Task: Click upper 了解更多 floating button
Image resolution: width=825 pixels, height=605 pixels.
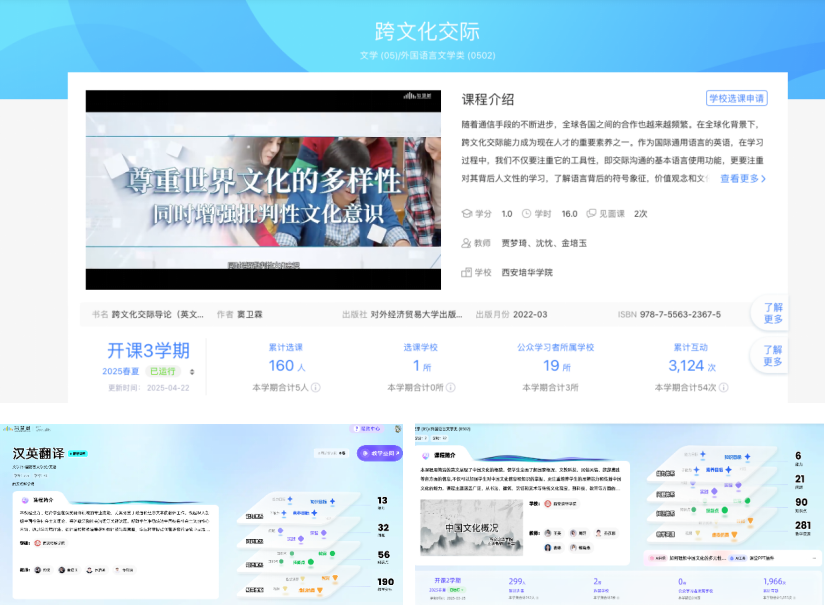Action: [x=773, y=314]
